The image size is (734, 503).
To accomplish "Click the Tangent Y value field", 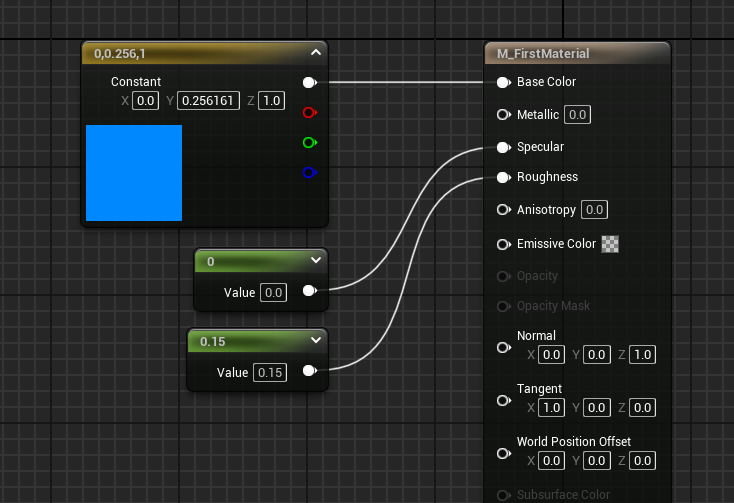I will pos(596,408).
